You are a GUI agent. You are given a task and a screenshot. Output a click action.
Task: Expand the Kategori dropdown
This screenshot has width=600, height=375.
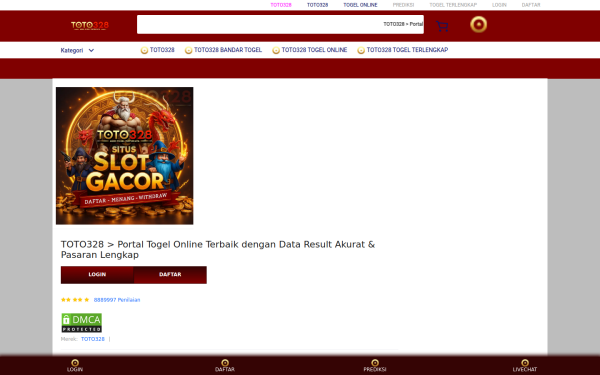77,50
